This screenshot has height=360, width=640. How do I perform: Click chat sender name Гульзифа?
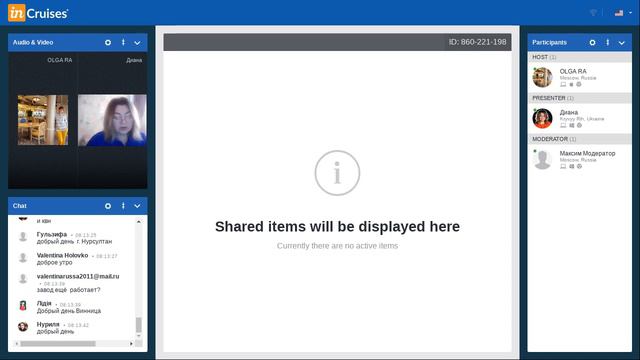(x=52, y=234)
